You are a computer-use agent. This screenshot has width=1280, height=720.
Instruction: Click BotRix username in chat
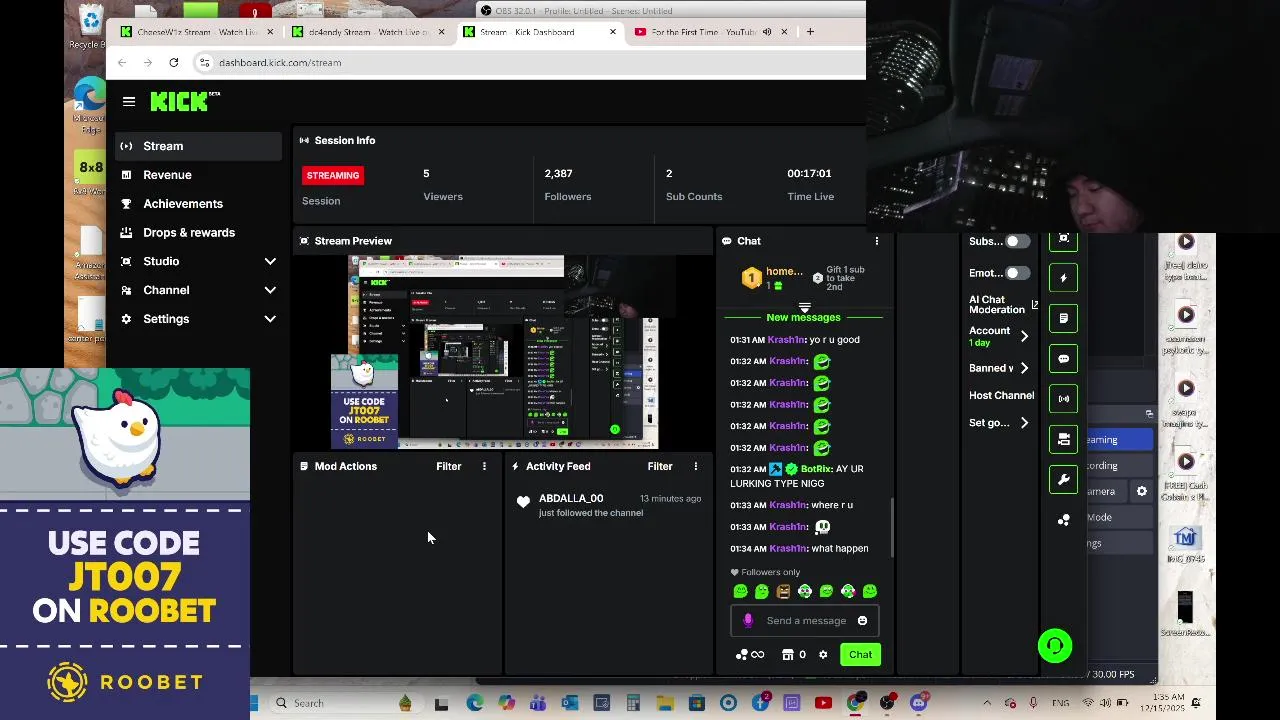tap(817, 469)
